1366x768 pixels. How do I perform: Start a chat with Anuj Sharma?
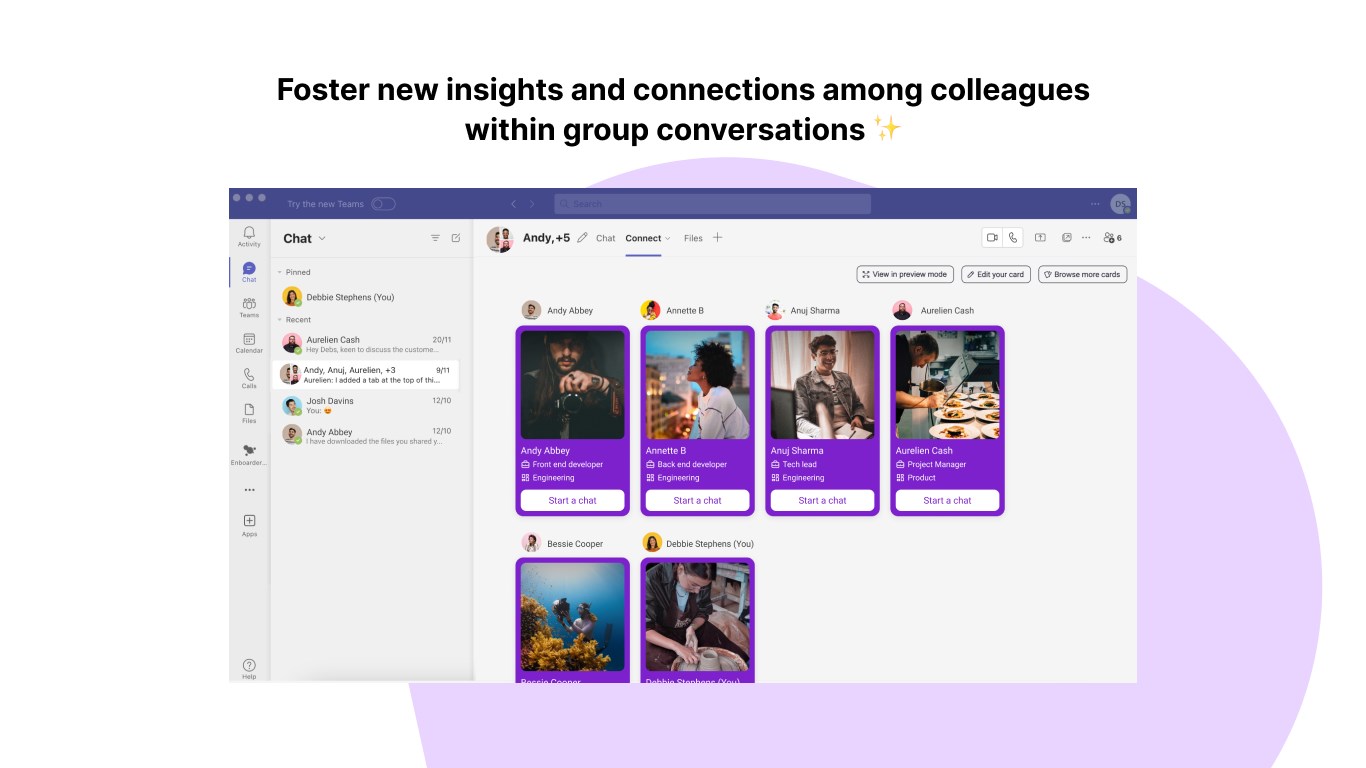coord(822,500)
